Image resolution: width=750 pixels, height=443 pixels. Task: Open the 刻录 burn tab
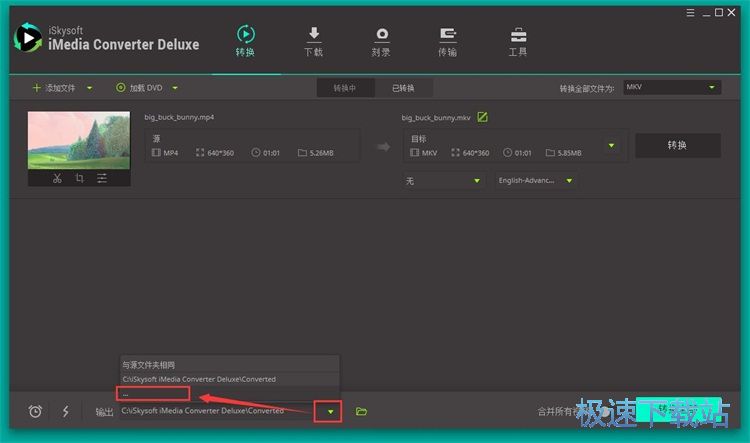(381, 42)
